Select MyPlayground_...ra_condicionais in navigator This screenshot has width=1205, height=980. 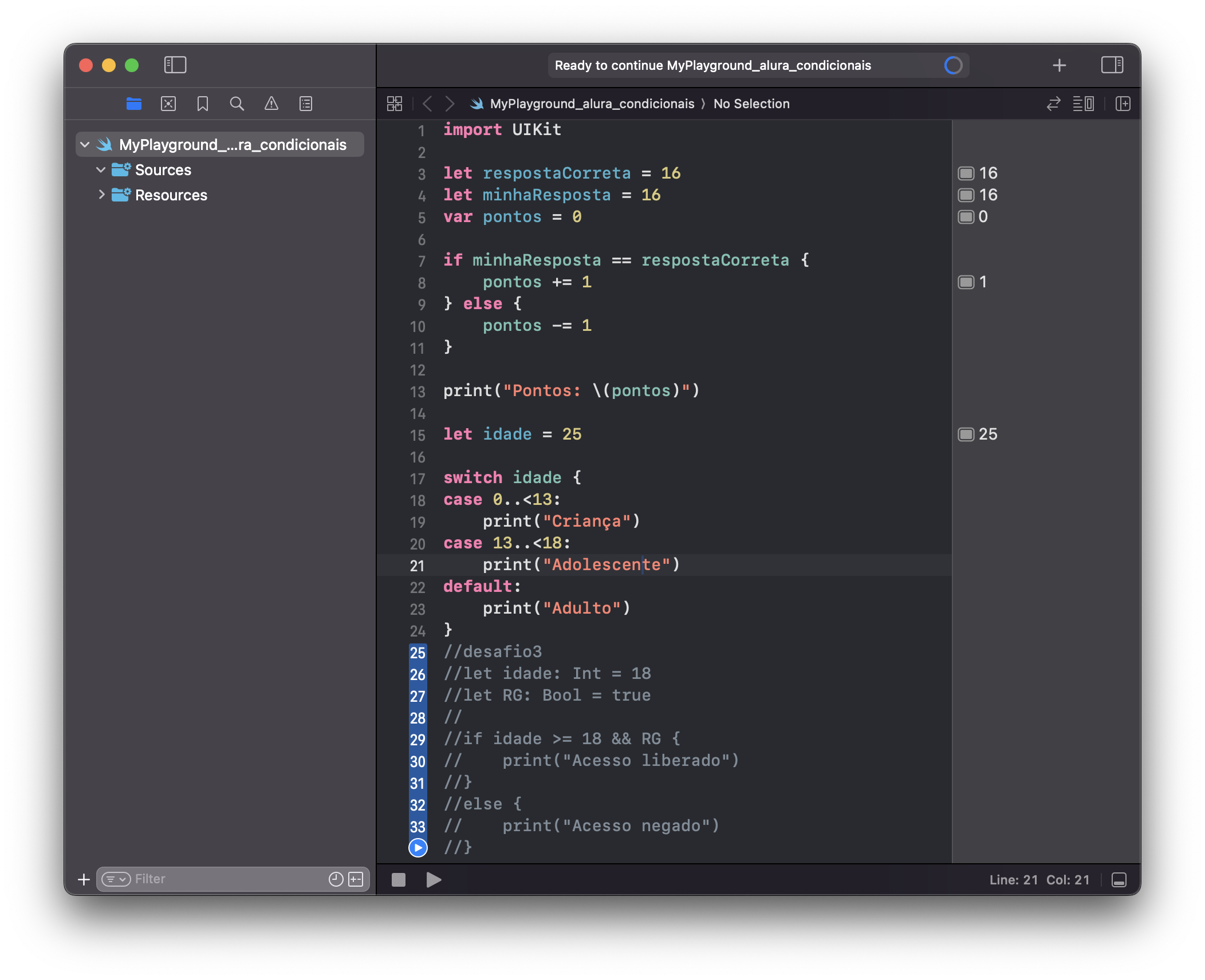click(220, 144)
